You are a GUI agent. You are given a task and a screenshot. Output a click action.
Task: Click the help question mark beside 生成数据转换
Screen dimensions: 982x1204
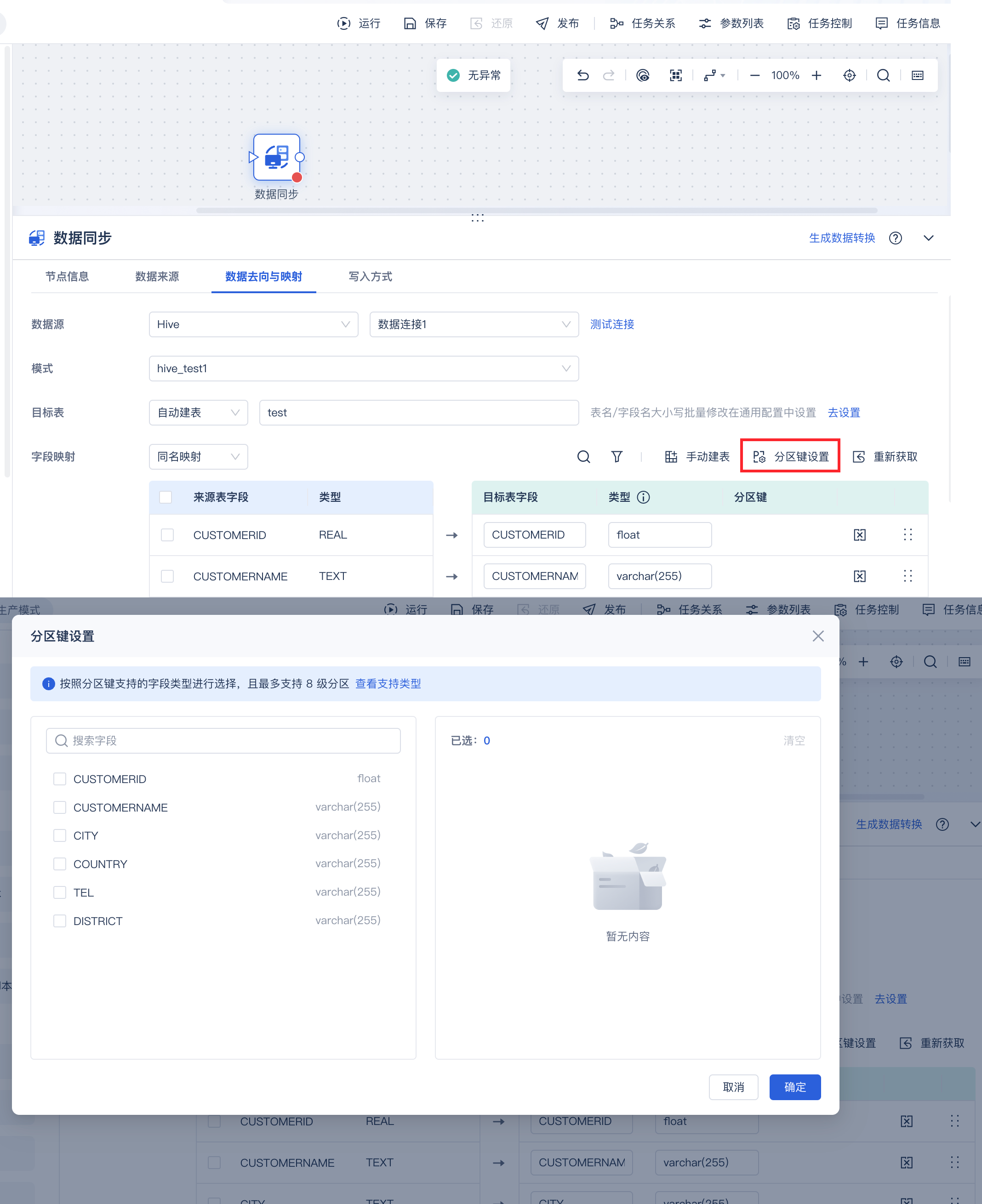[895, 238]
